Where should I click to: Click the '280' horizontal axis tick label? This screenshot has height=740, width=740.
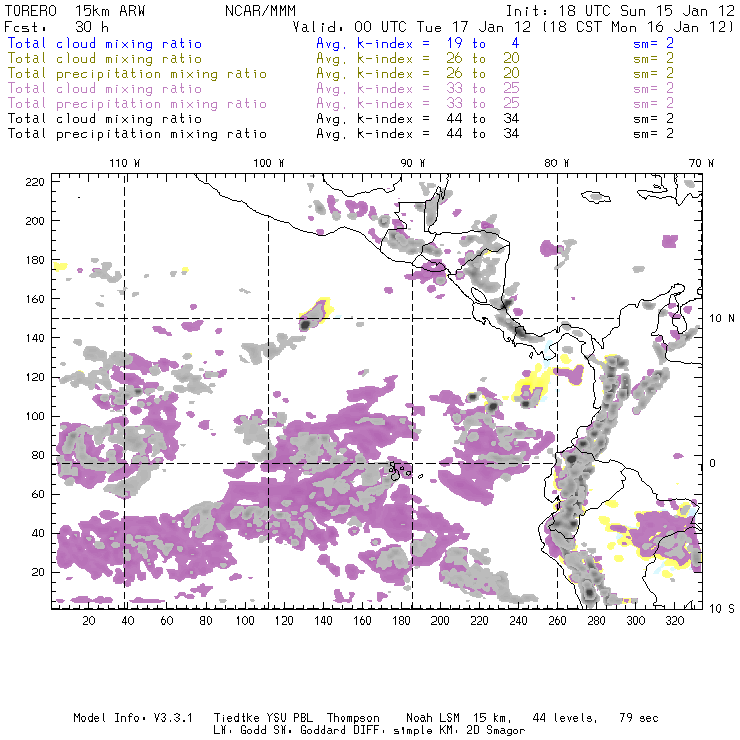pos(596,621)
